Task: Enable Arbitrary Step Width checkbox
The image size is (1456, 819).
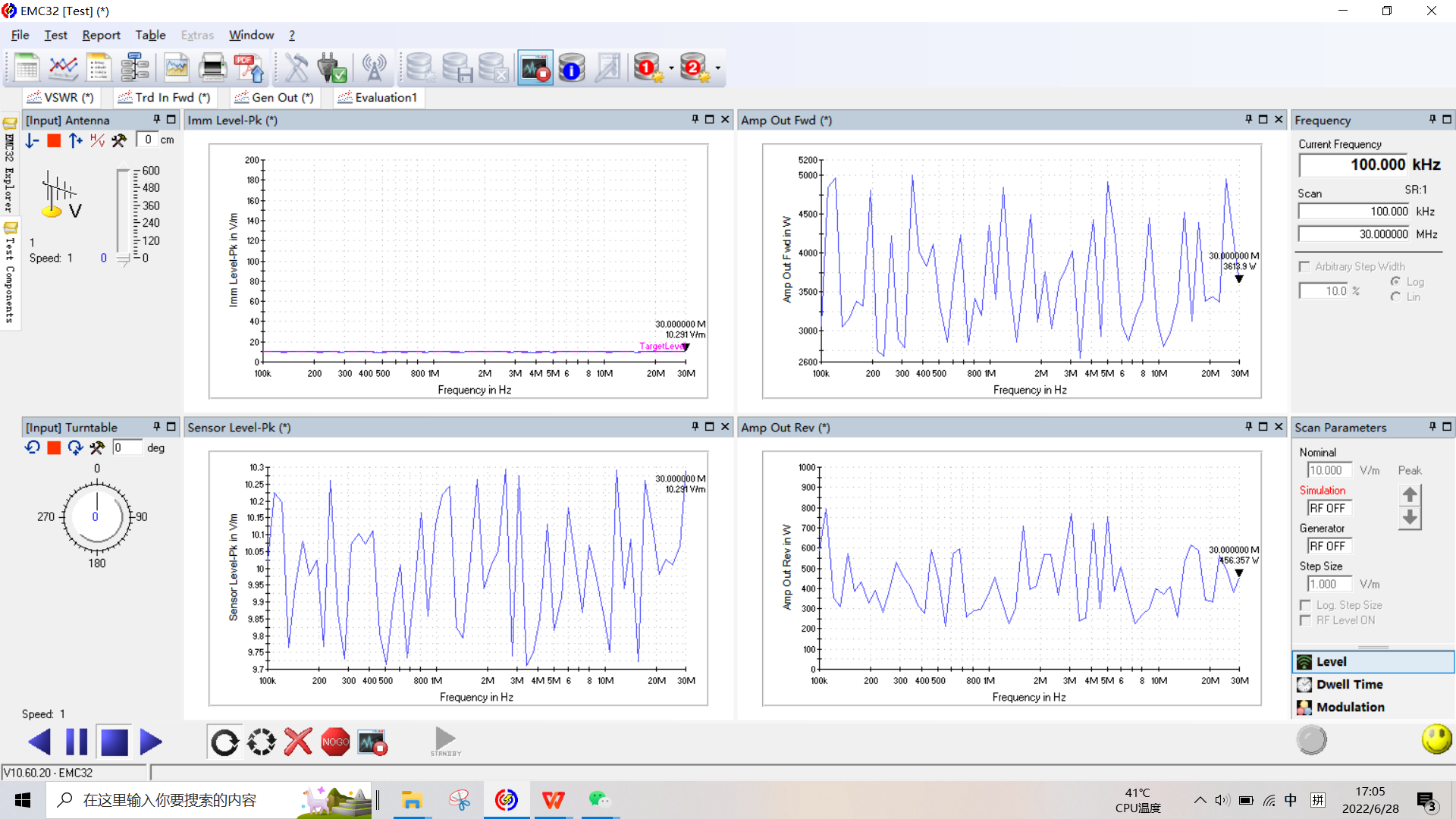Action: pyautogui.click(x=1304, y=266)
